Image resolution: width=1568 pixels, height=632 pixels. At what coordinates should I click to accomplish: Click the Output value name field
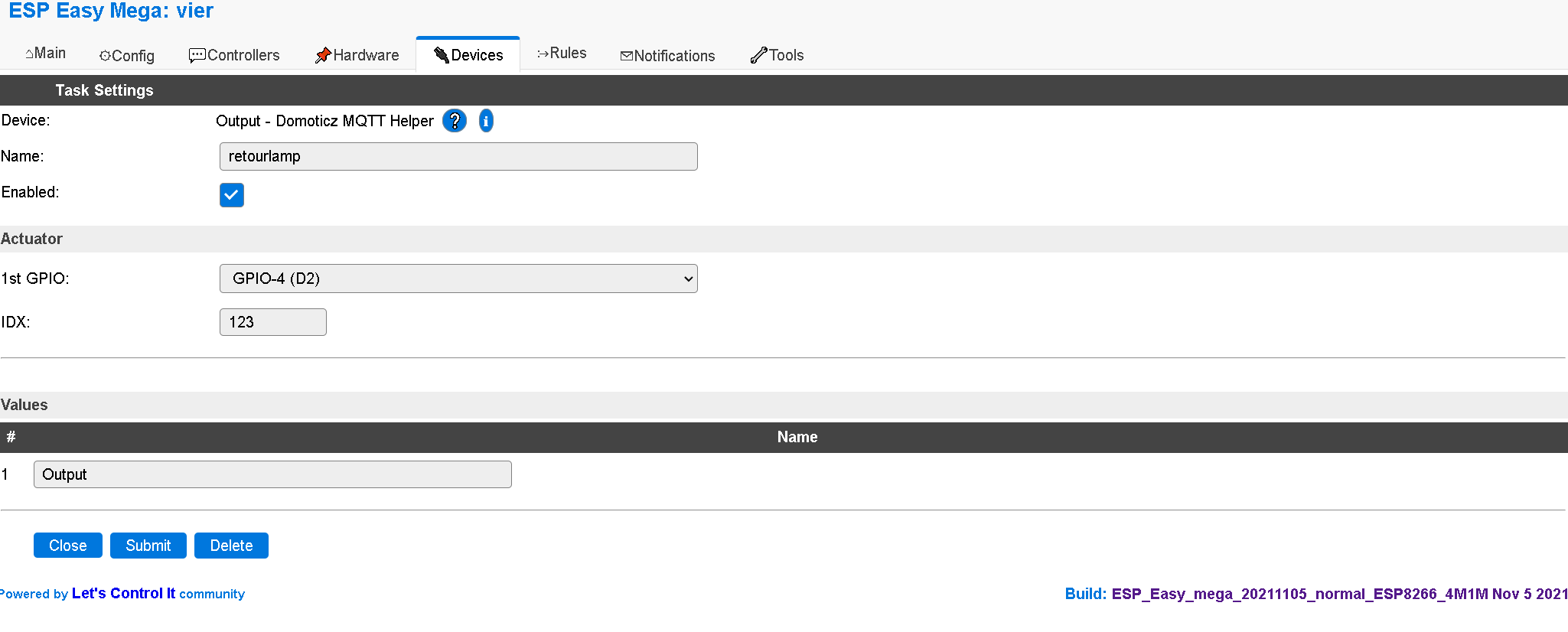(272, 474)
